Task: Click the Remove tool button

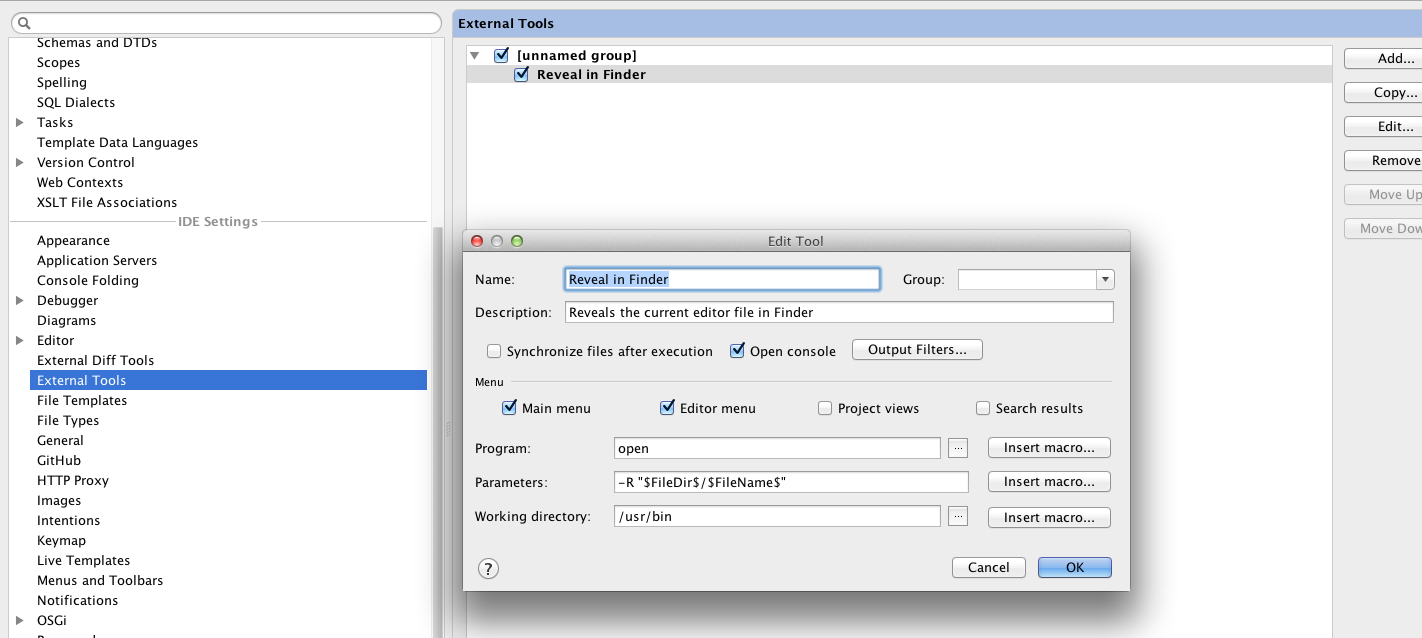Action: 1383,161
